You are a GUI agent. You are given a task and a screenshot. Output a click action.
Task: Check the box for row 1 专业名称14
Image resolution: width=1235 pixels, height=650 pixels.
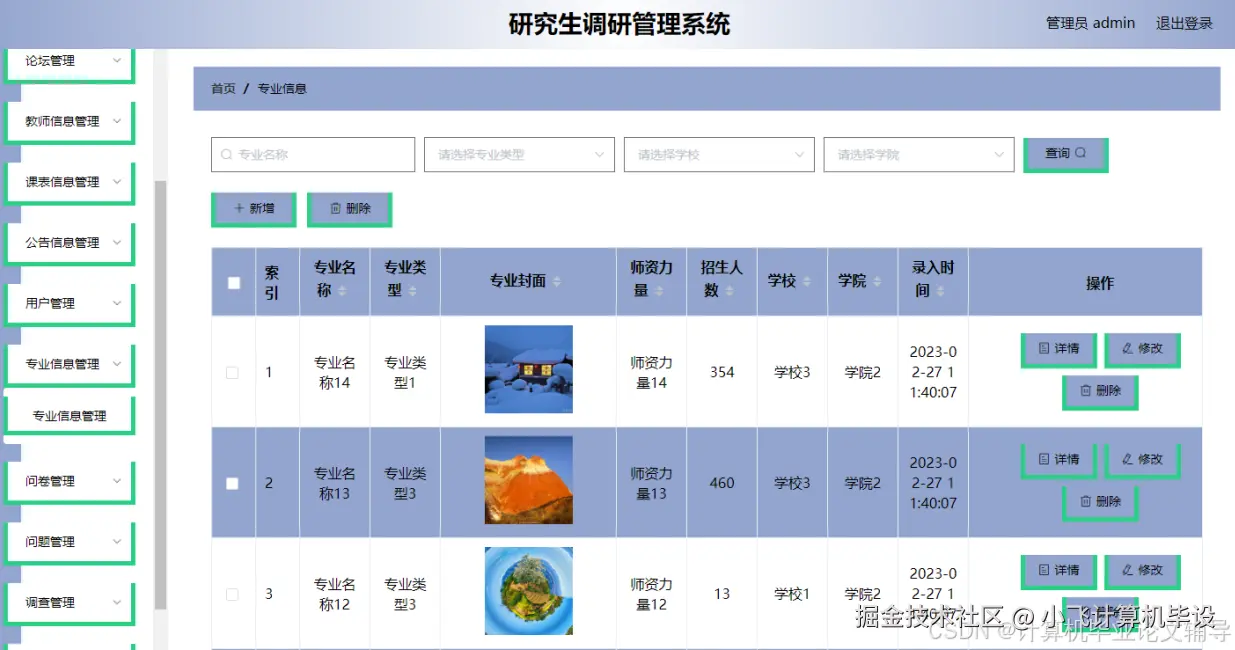(233, 372)
